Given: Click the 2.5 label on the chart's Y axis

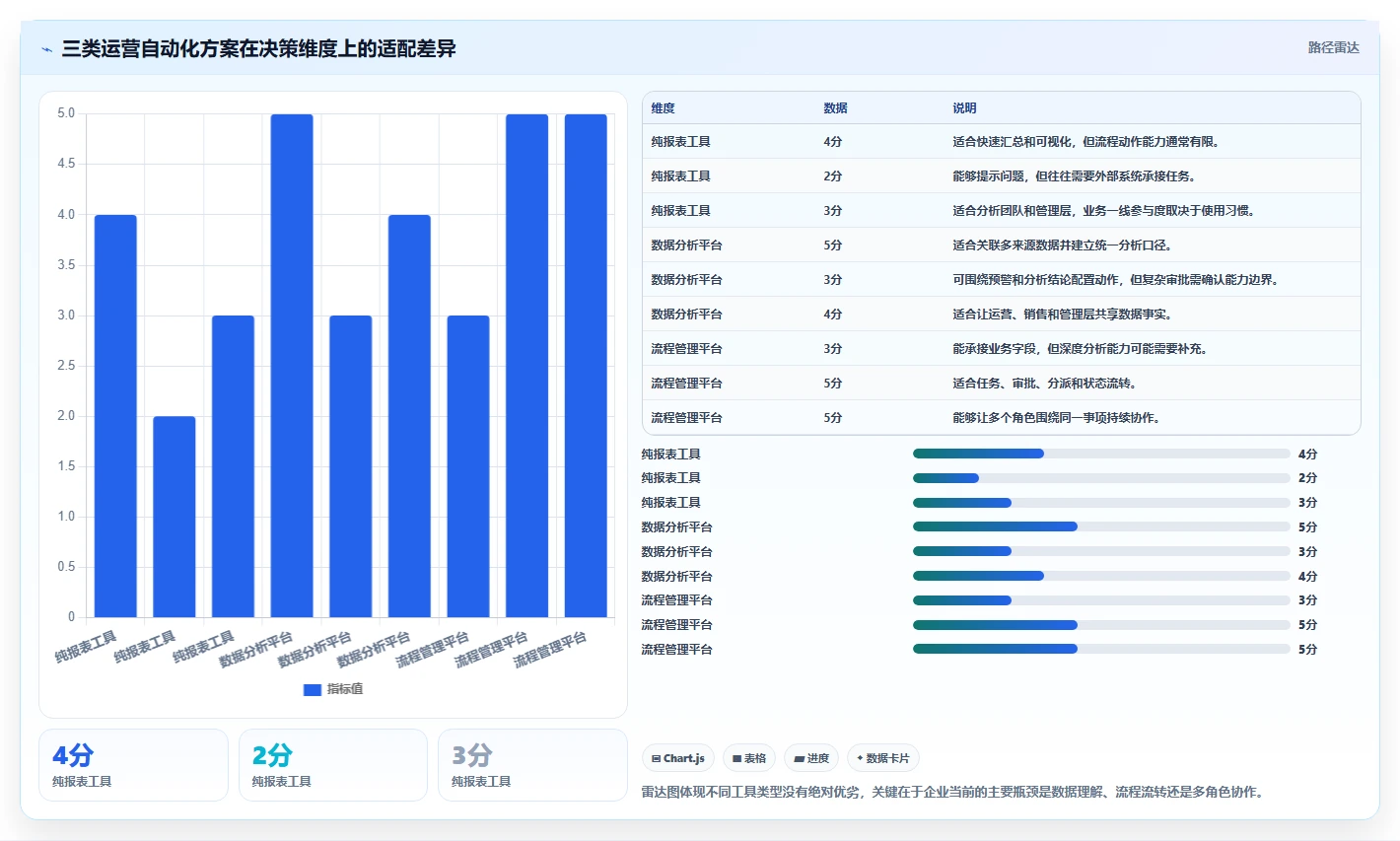Looking at the screenshot, I should 66,366.
